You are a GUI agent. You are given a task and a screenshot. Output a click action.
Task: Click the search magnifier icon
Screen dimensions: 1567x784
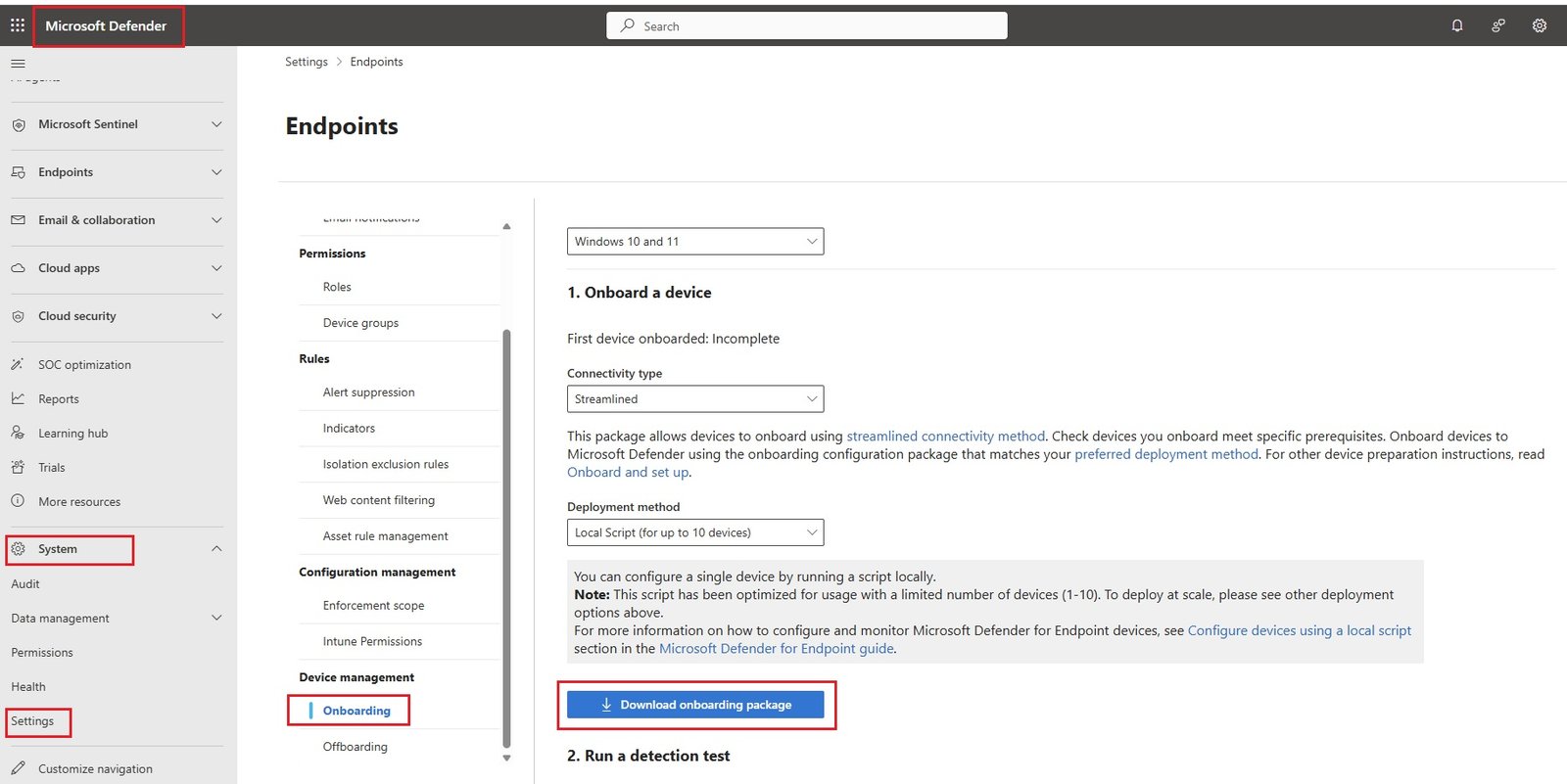(x=627, y=26)
